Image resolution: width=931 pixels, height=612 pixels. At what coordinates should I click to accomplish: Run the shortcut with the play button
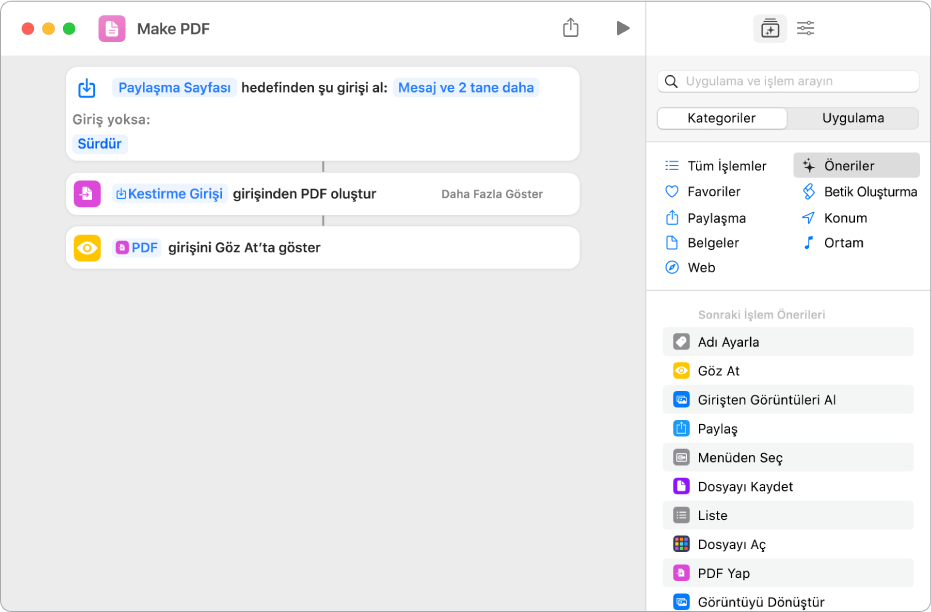point(623,28)
